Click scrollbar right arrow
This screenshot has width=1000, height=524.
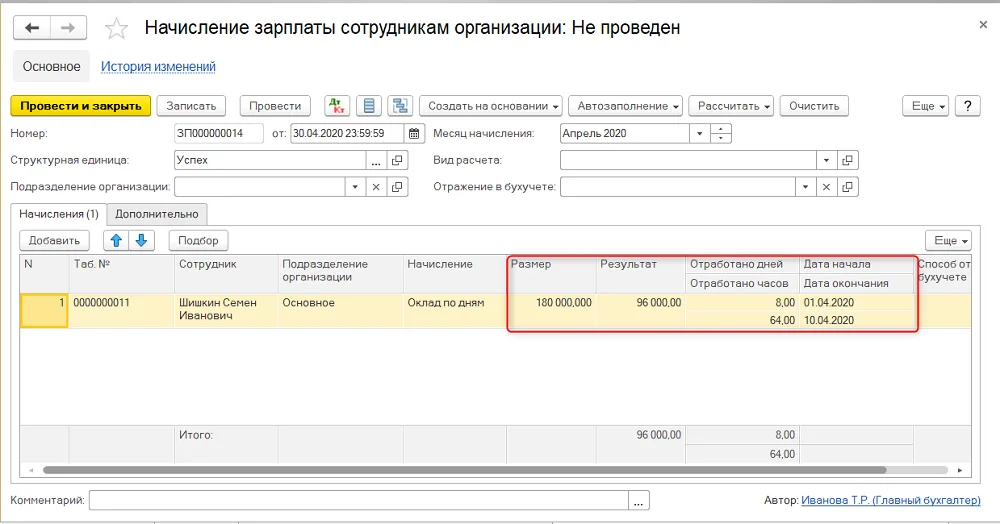point(960,470)
